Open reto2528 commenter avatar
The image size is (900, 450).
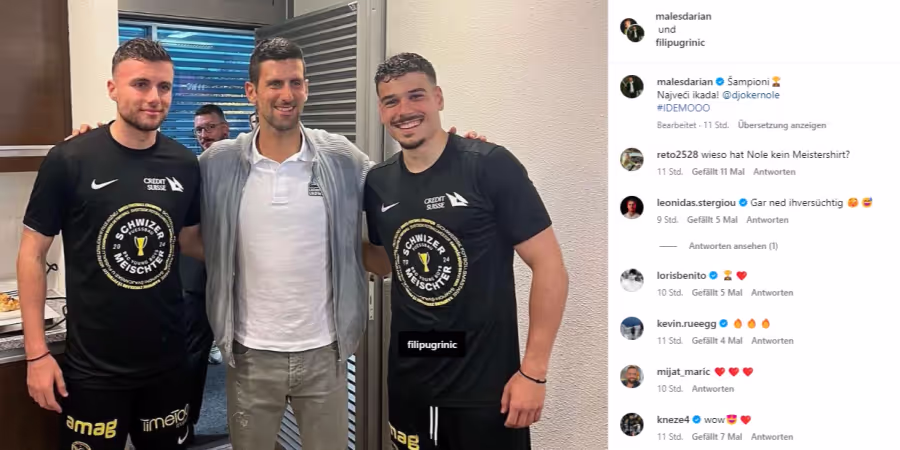(631, 159)
